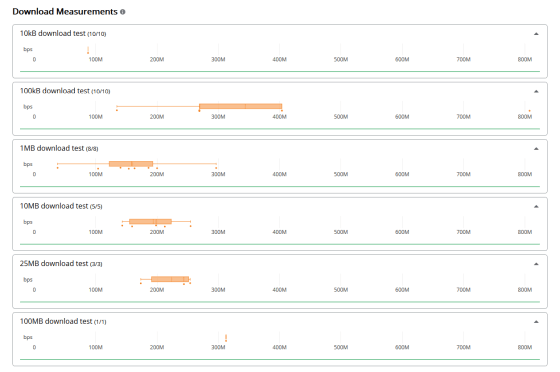Click the (8/8) count on 1MB test
Viewport: 560px width, 372px height.
92,149
